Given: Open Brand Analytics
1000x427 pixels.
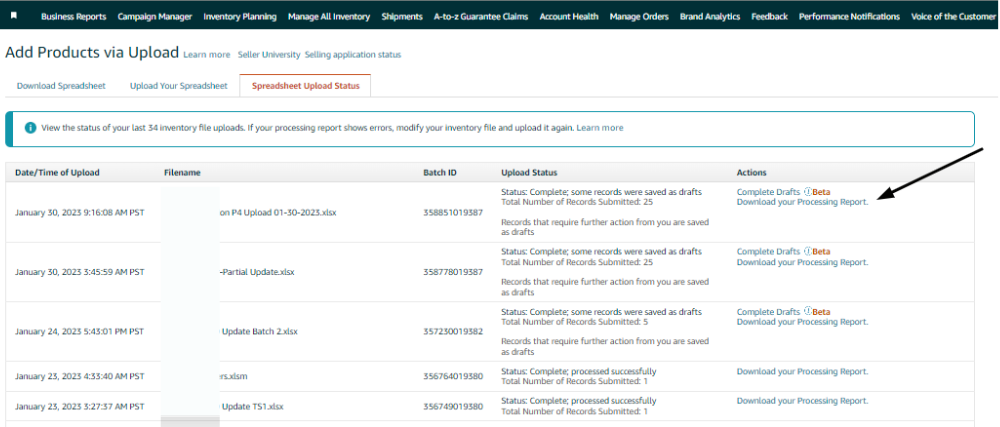Looking at the screenshot, I should click(x=710, y=17).
